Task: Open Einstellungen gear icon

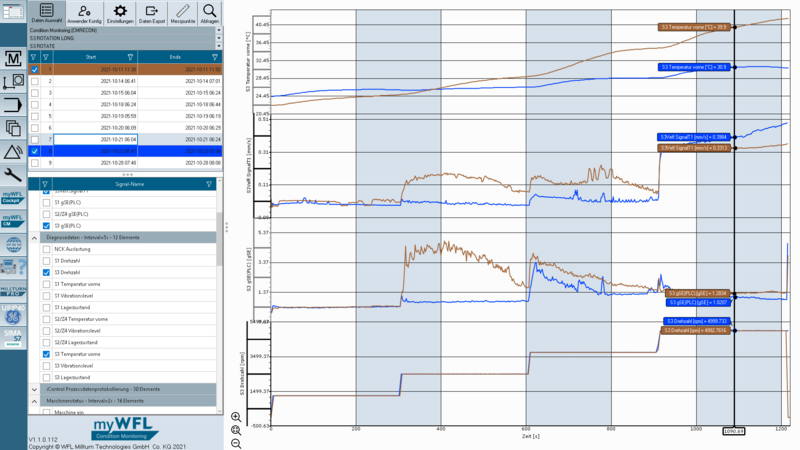Action: [x=120, y=13]
